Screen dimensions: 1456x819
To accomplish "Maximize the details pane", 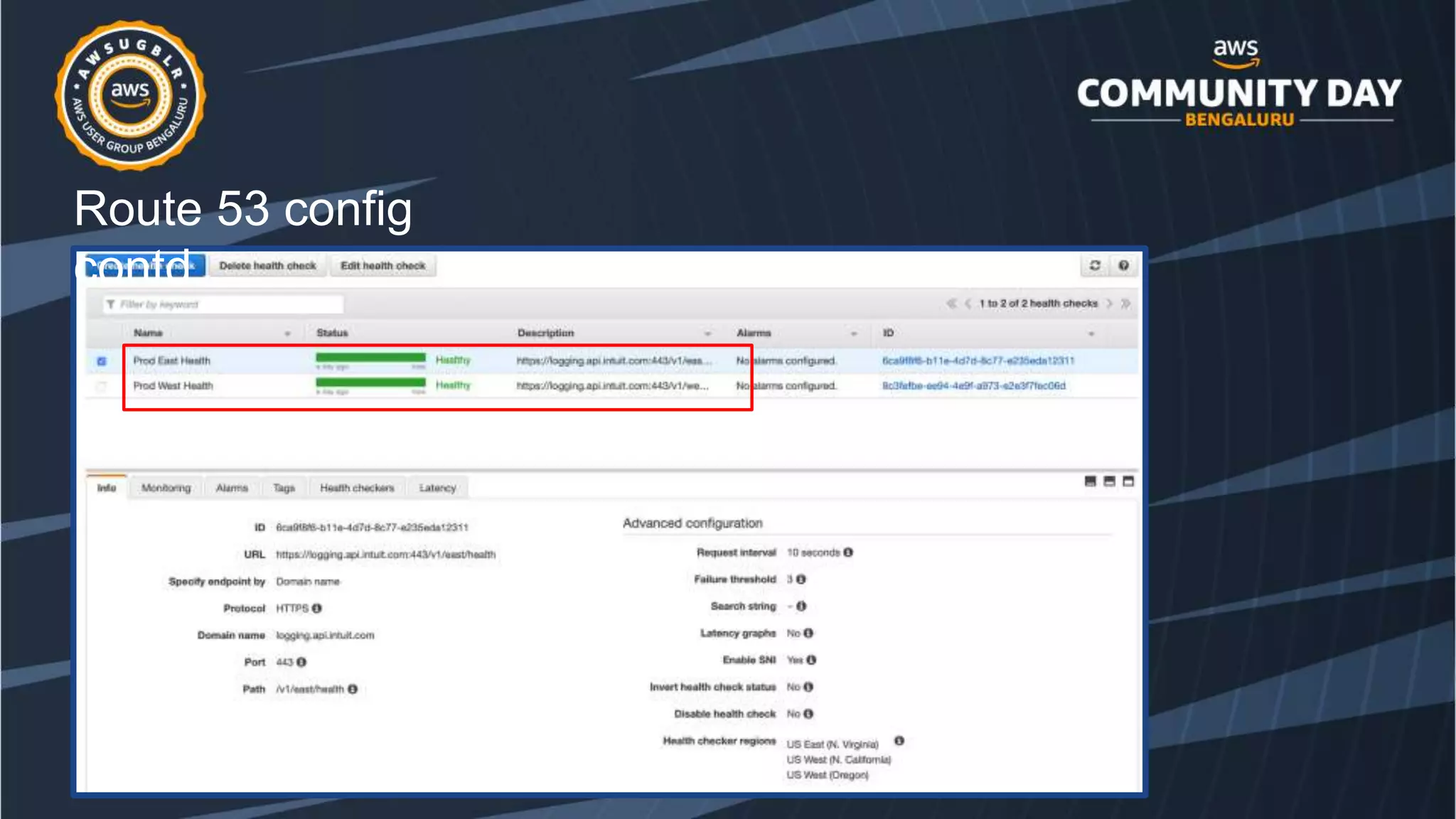I will pos(1128,481).
